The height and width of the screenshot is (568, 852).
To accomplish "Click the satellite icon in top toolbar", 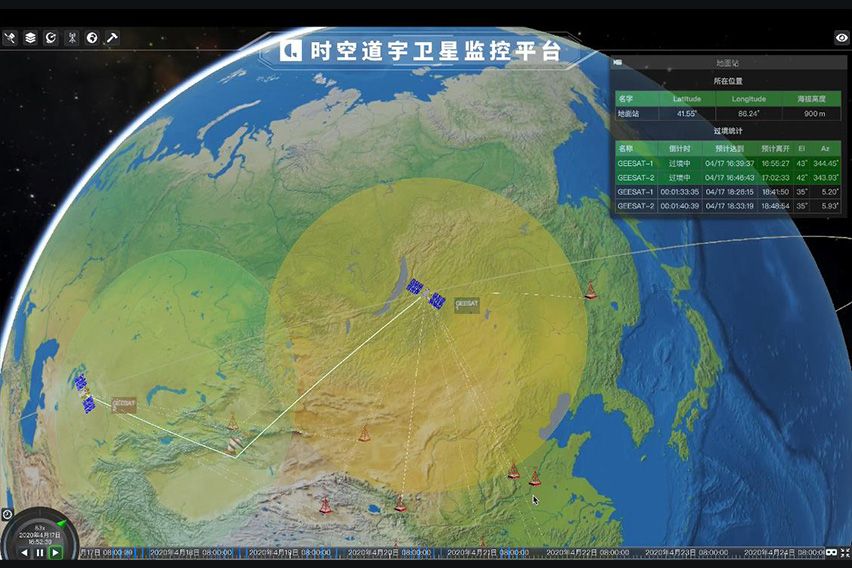I will (x=10, y=38).
